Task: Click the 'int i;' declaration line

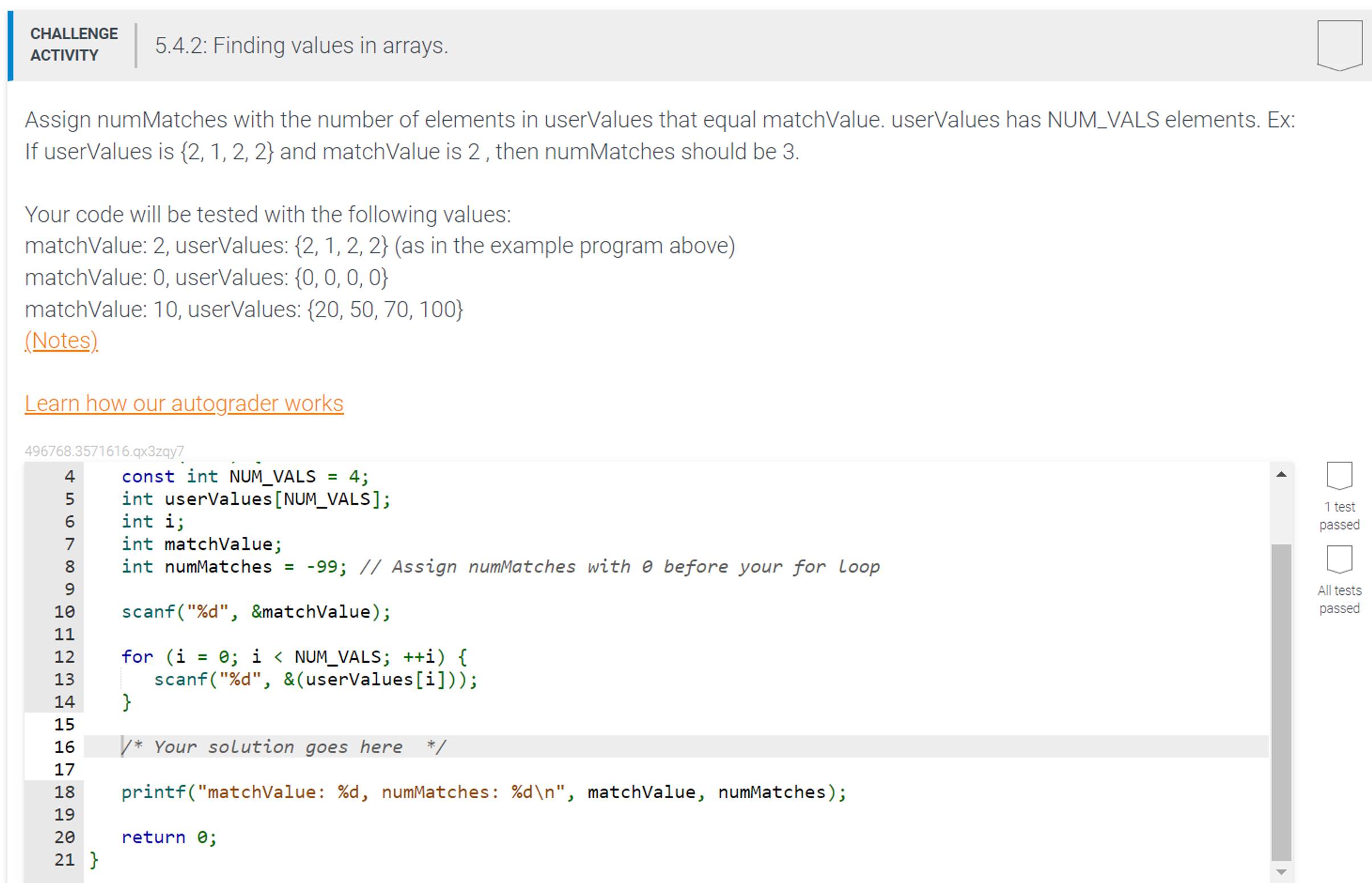Action: point(153,521)
